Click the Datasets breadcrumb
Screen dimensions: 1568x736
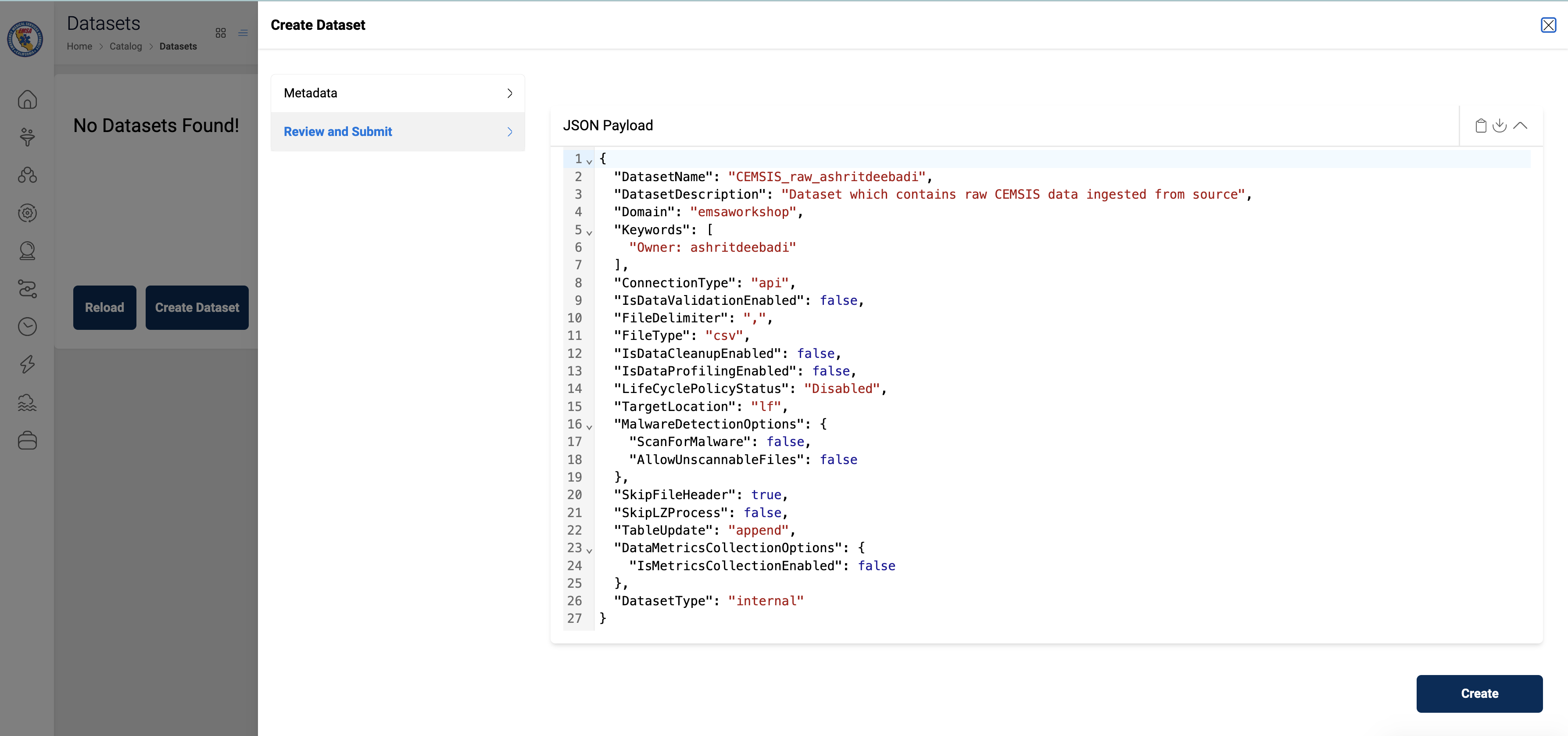pyautogui.click(x=178, y=46)
